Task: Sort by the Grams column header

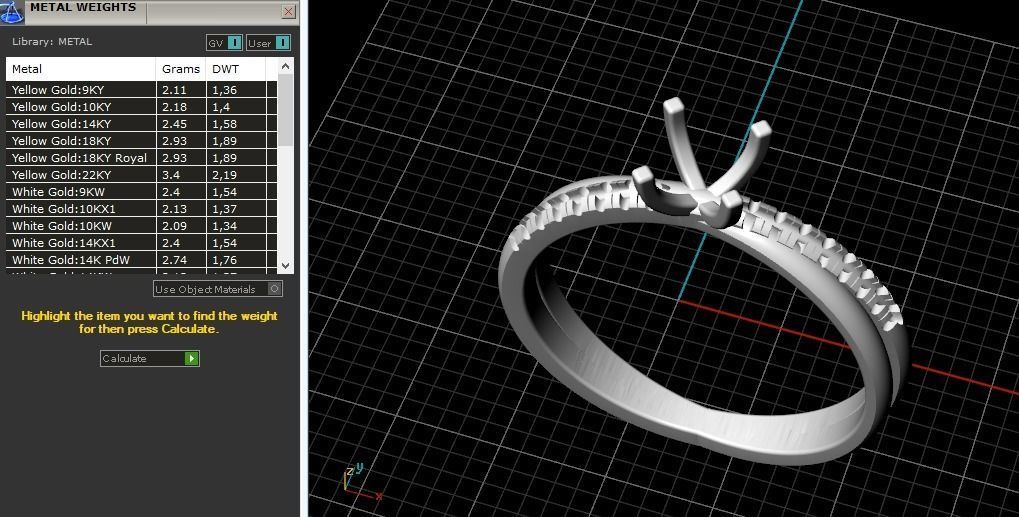Action: tap(181, 69)
